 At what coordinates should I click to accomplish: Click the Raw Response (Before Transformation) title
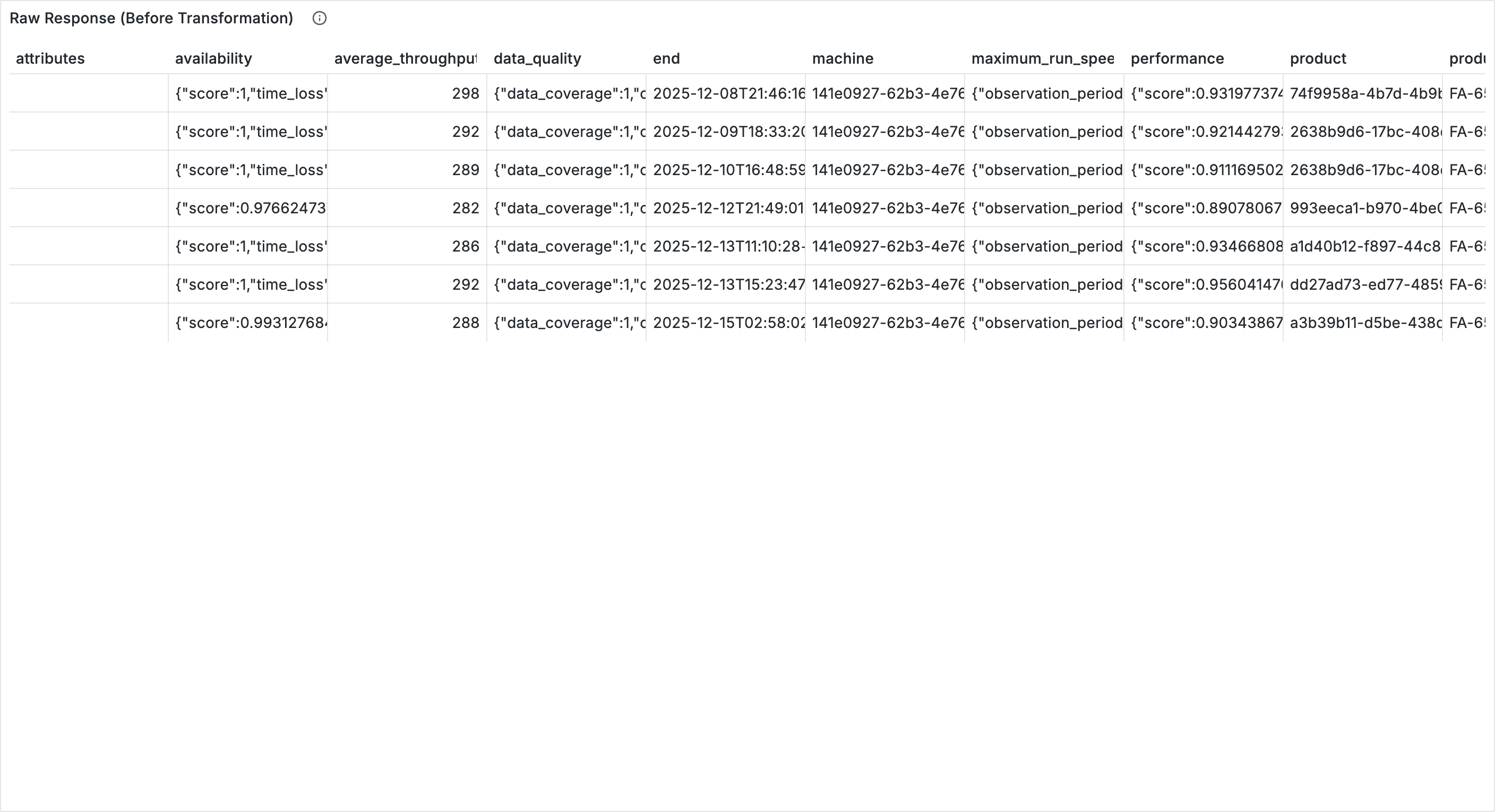click(x=151, y=19)
